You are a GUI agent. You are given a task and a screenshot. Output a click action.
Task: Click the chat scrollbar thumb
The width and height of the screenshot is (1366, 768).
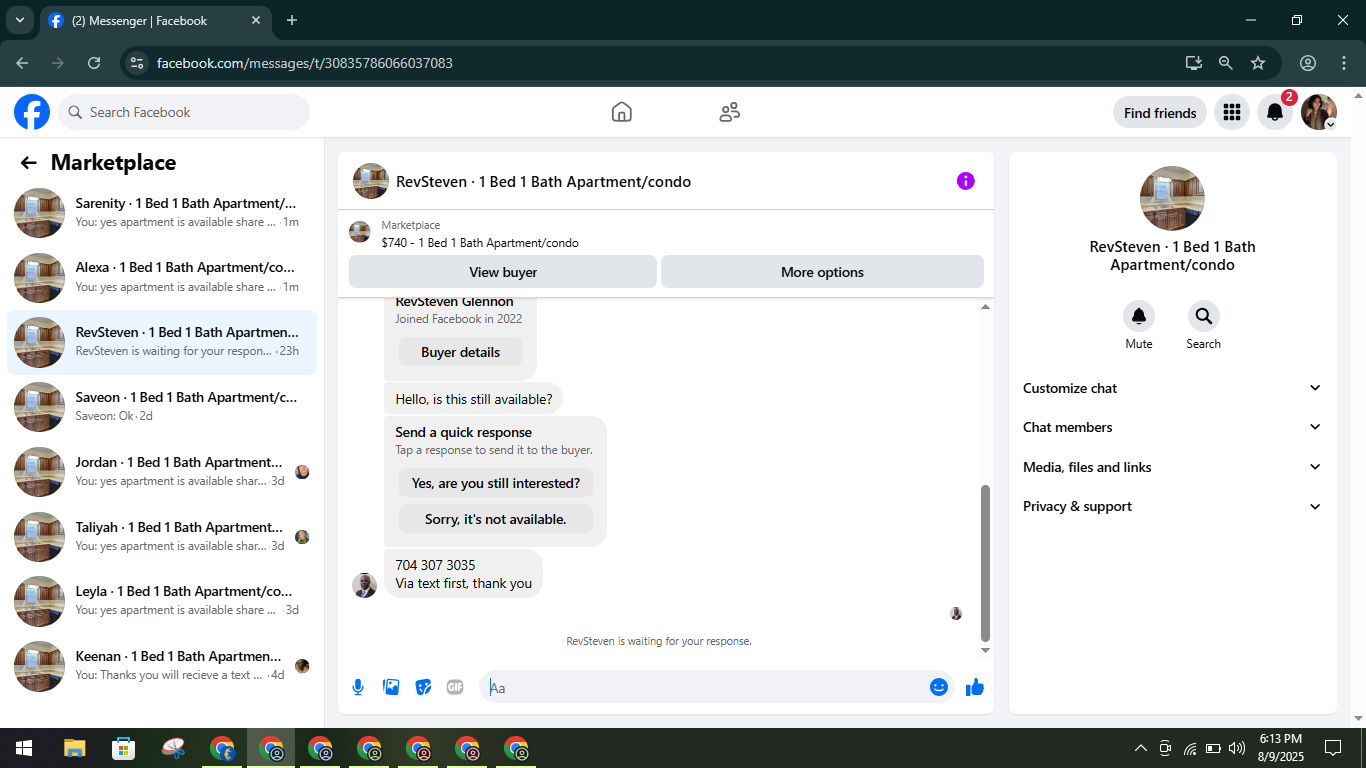pos(985,563)
